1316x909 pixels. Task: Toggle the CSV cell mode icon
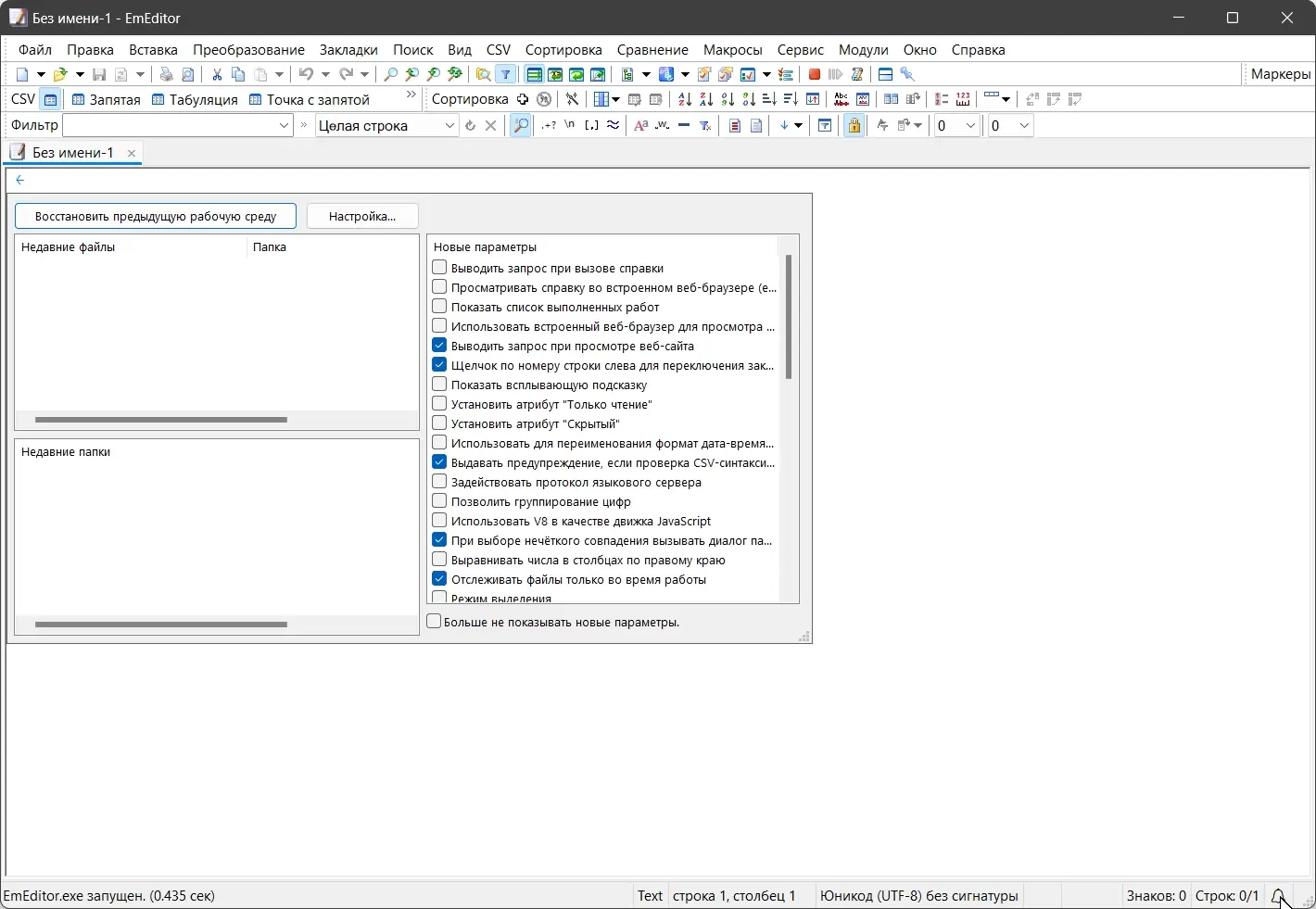point(51,99)
